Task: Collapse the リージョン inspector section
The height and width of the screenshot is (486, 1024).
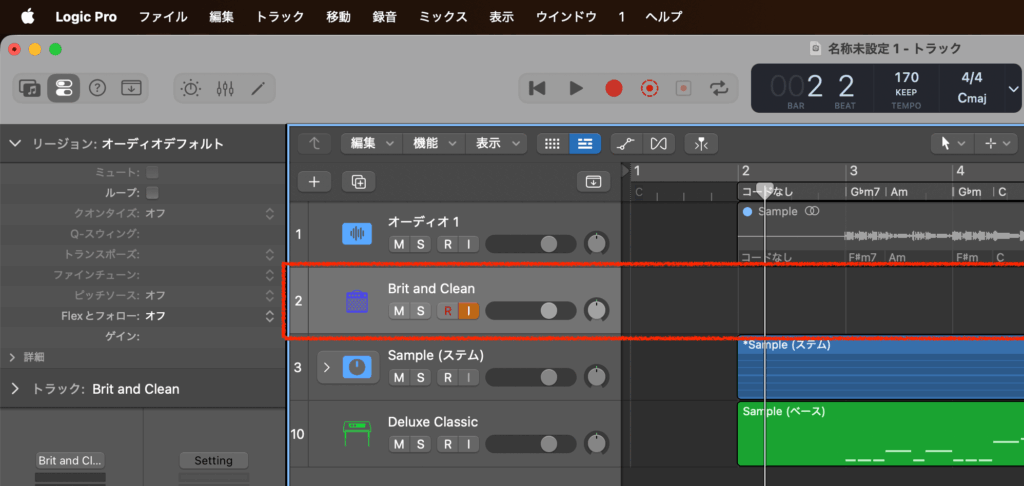Action: tap(16, 144)
